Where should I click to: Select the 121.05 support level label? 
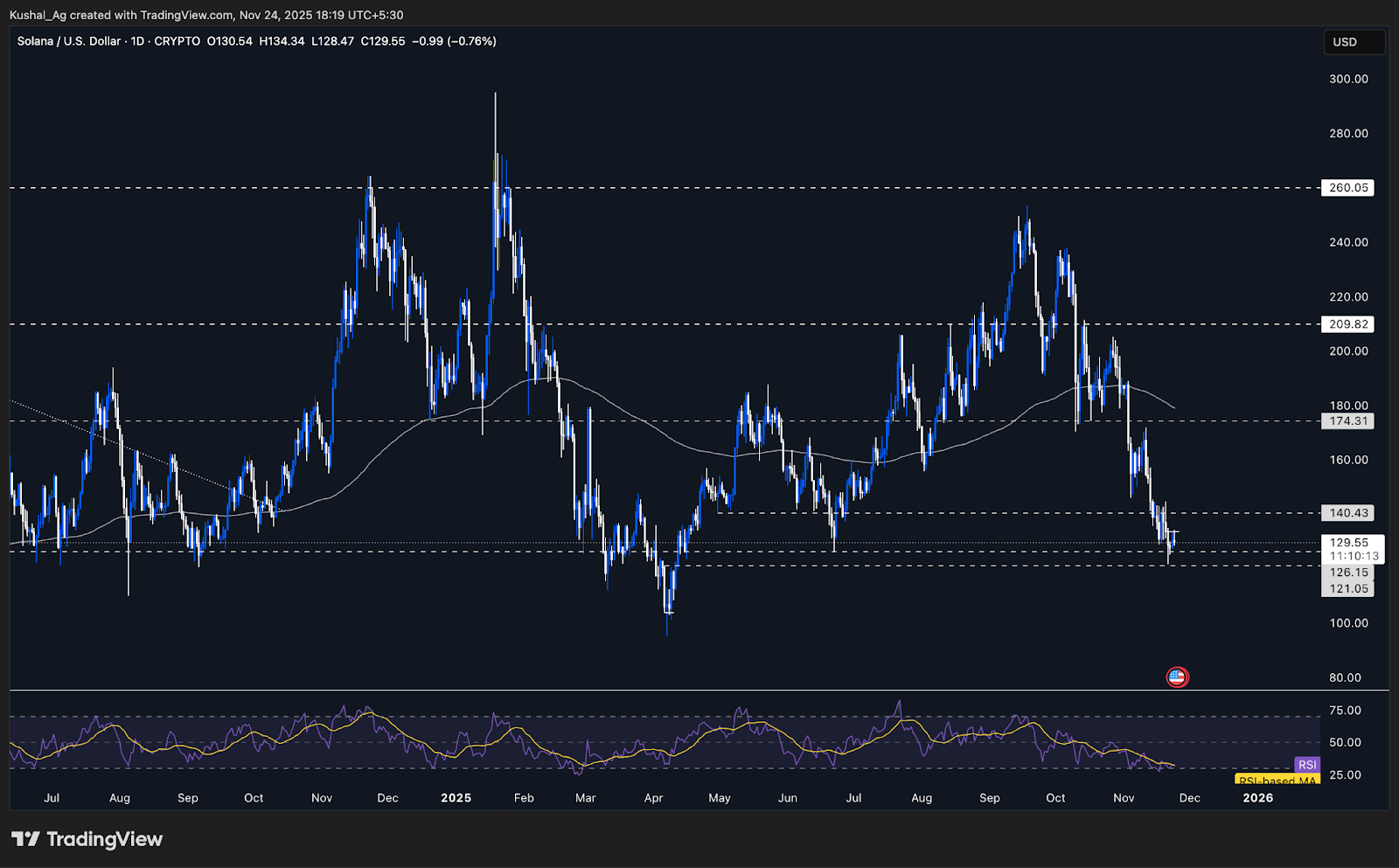point(1347,588)
